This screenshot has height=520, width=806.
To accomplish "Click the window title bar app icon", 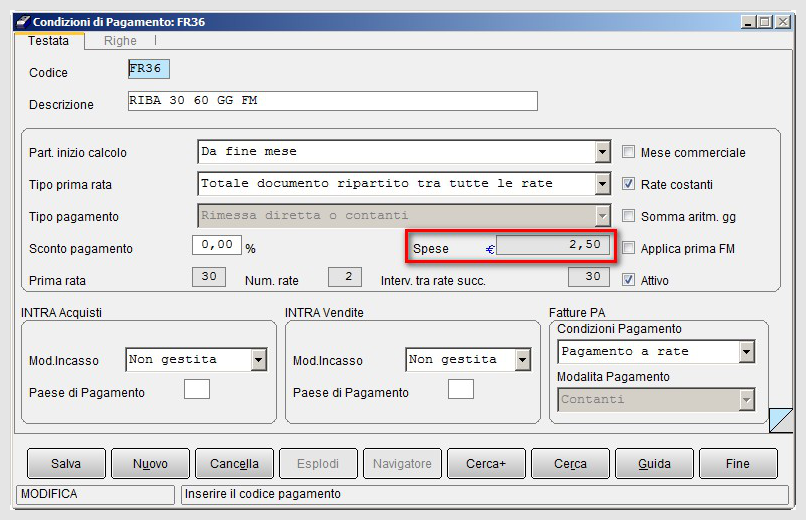I will [x=24, y=22].
